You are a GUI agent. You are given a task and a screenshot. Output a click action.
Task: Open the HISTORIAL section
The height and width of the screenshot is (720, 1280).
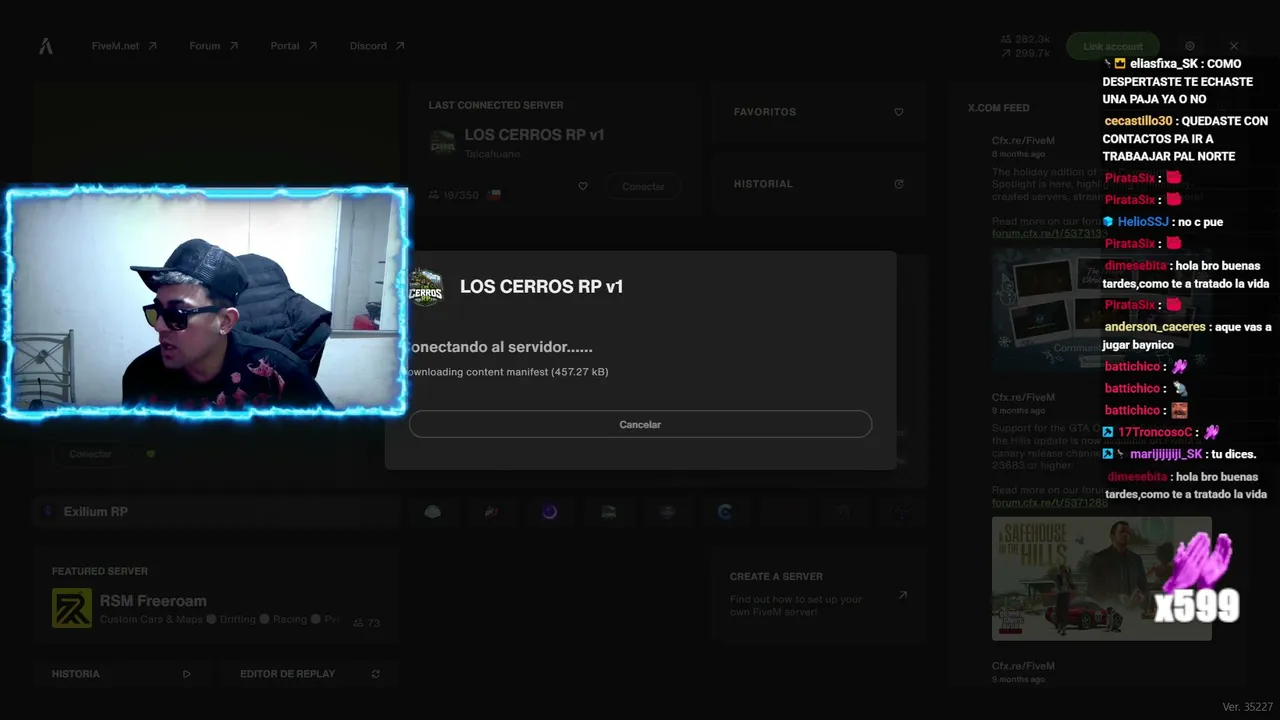pos(820,184)
